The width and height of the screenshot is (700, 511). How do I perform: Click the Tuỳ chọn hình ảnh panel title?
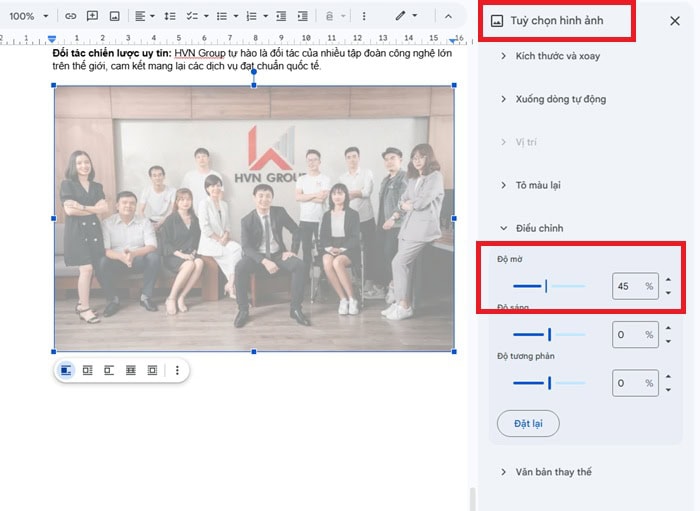pyautogui.click(x=556, y=21)
